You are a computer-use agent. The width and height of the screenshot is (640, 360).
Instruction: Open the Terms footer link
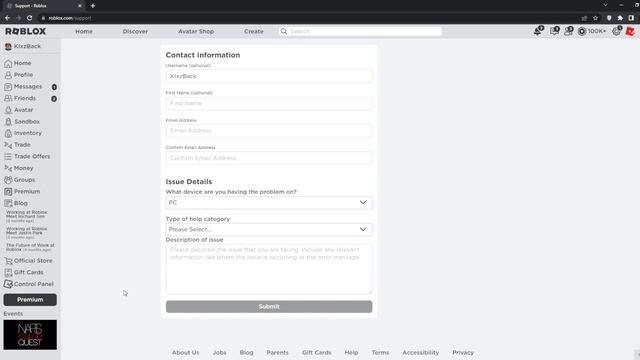pyautogui.click(x=380, y=352)
